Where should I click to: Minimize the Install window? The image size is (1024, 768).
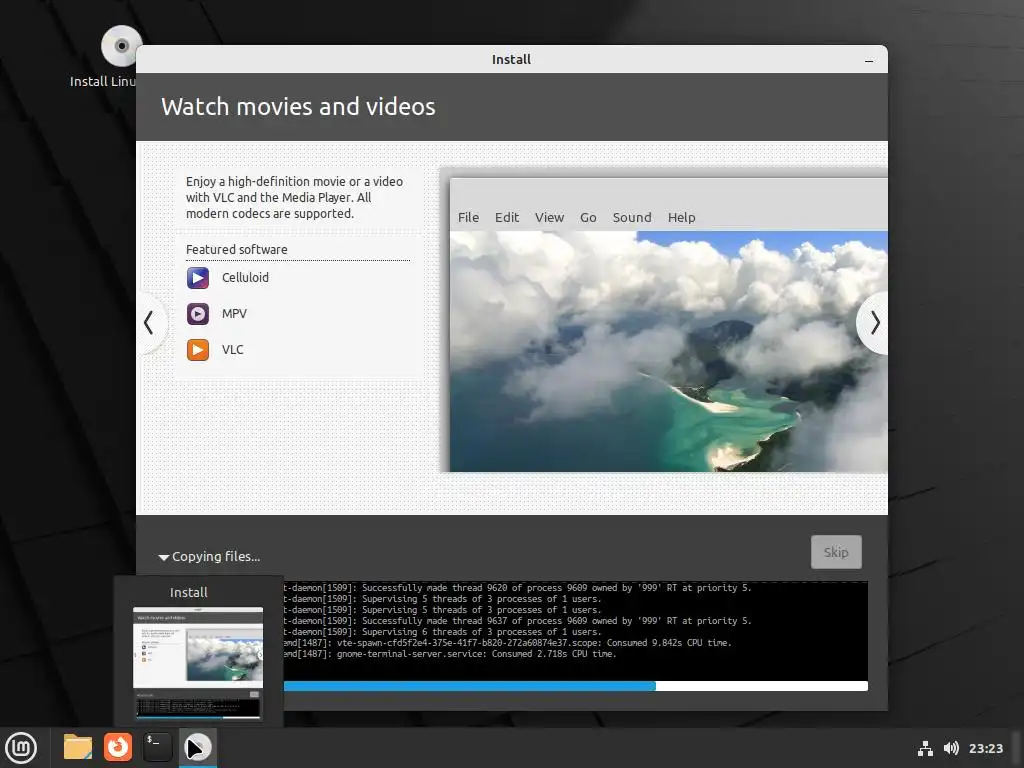[x=869, y=60]
